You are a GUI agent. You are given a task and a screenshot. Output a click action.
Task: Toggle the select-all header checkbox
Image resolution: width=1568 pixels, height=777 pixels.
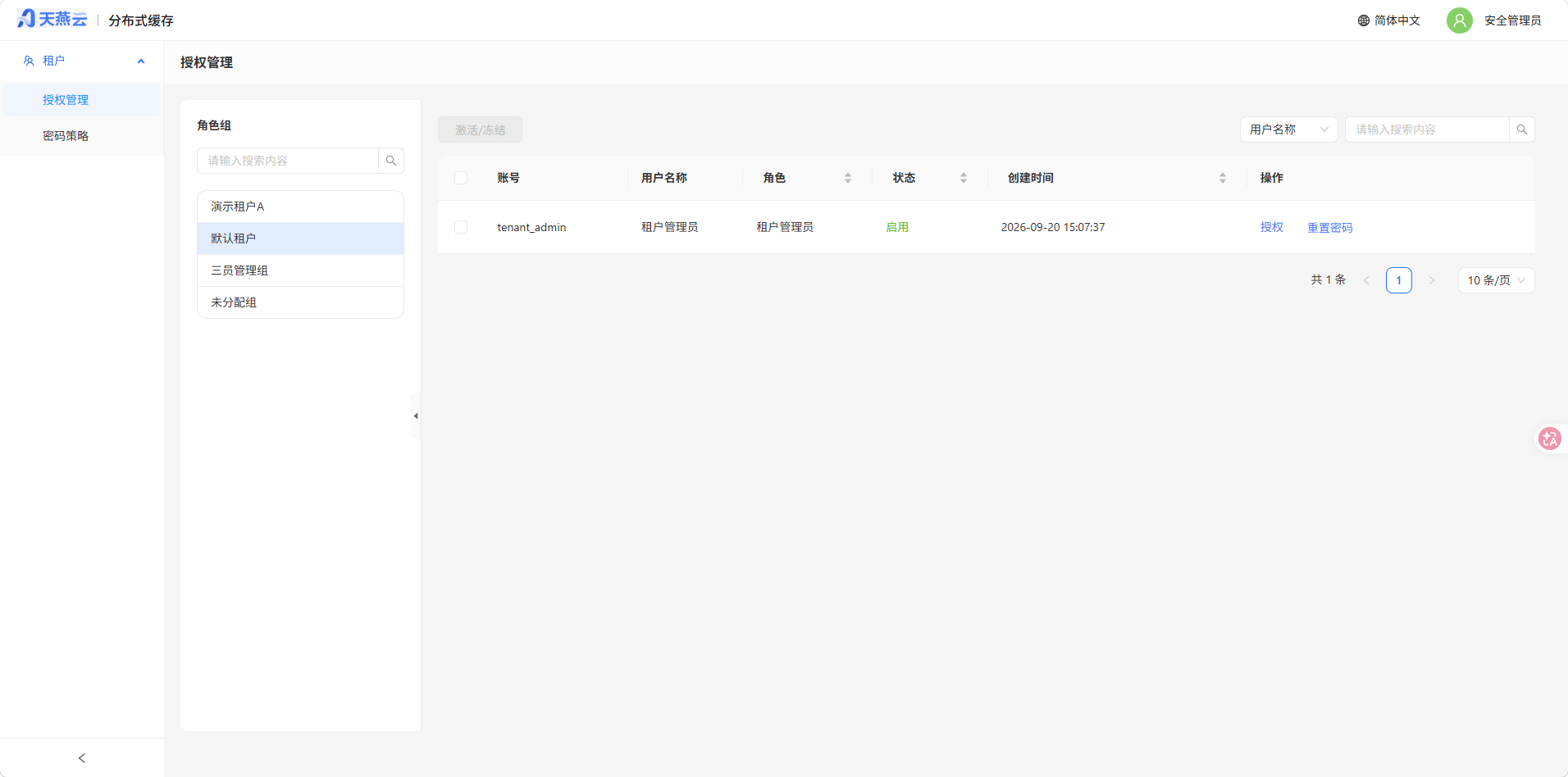click(461, 178)
